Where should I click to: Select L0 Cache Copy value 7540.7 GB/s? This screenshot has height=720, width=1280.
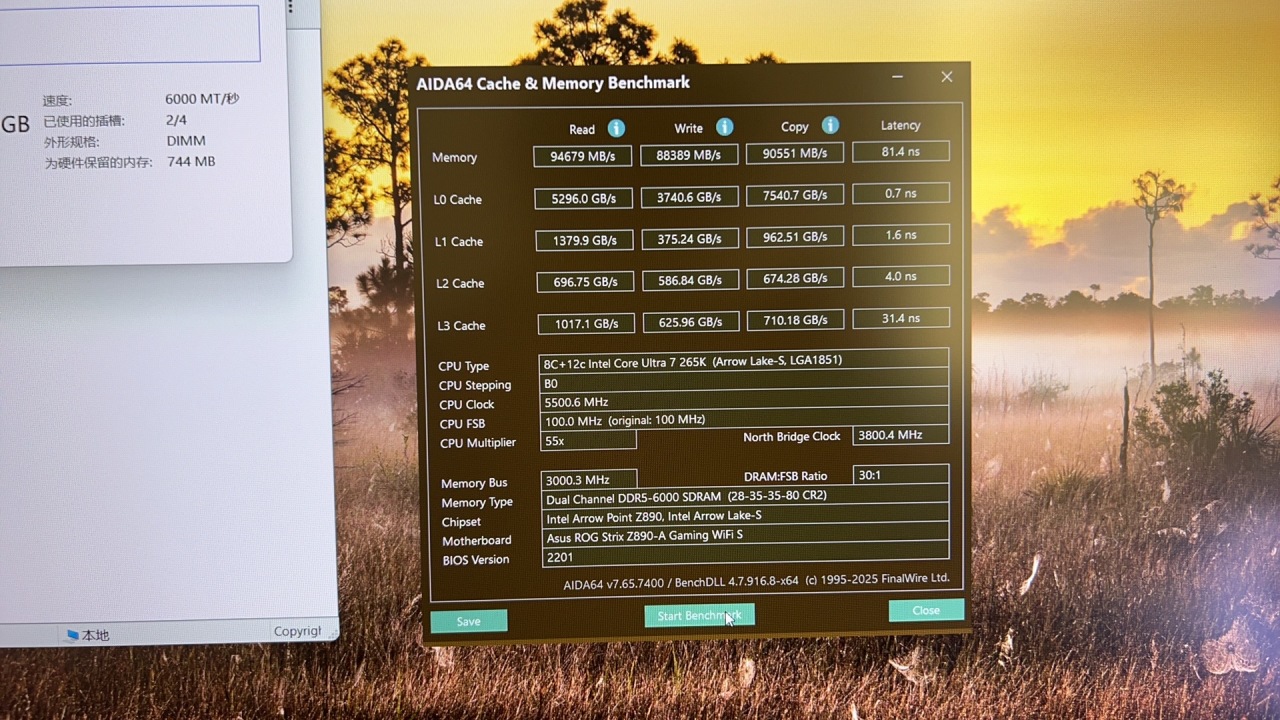click(x=795, y=195)
